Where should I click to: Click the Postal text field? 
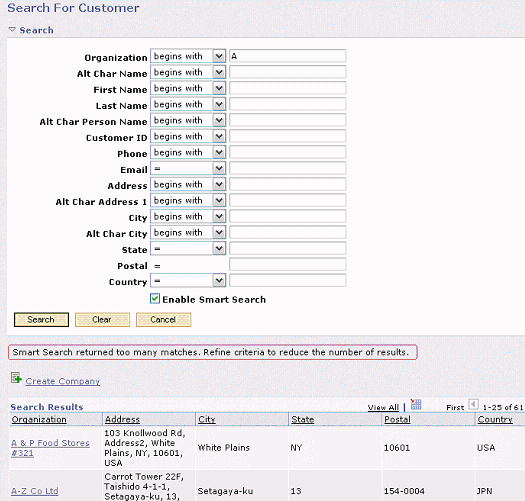point(288,265)
